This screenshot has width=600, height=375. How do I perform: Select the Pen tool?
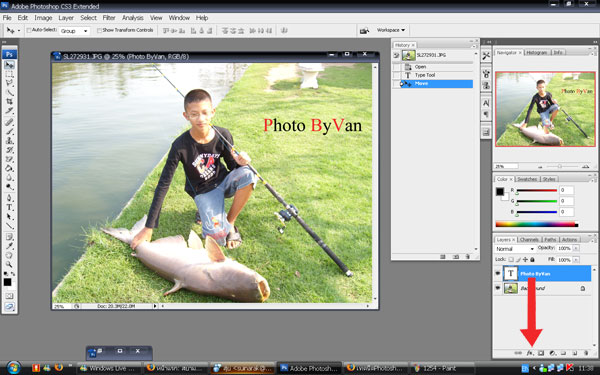pos(9,198)
